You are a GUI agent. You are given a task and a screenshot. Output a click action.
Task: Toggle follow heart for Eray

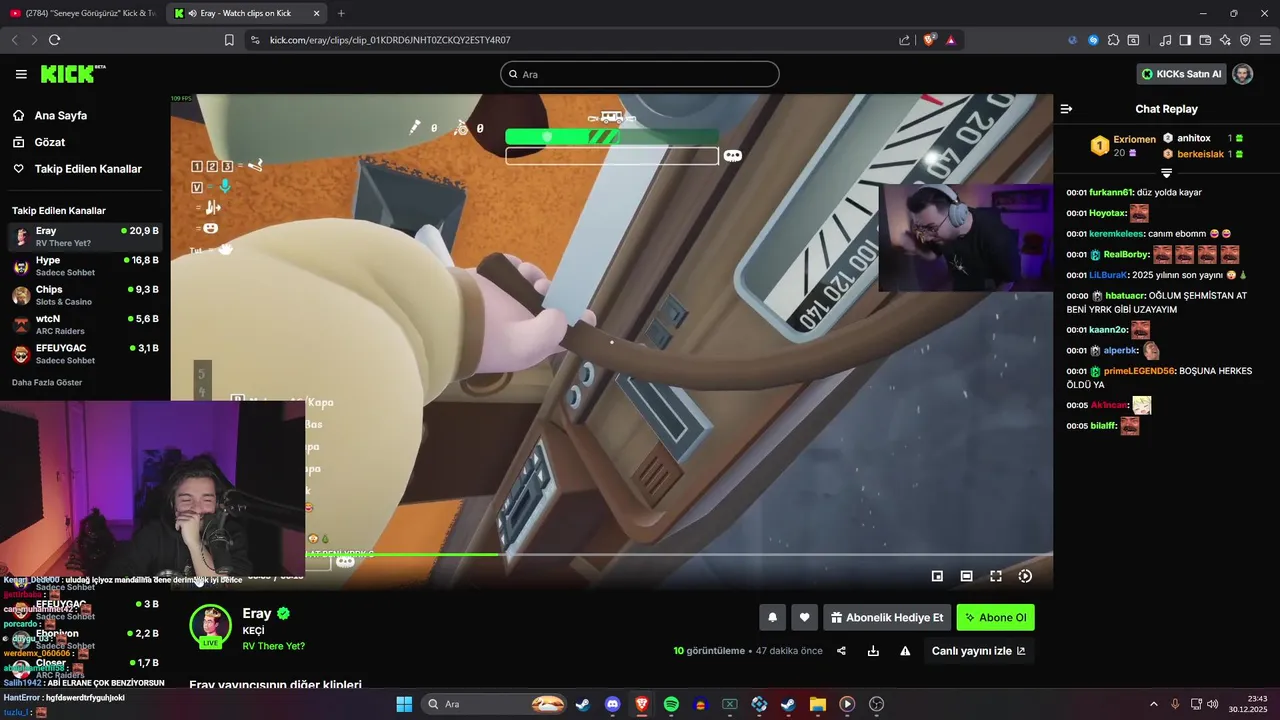tap(805, 618)
